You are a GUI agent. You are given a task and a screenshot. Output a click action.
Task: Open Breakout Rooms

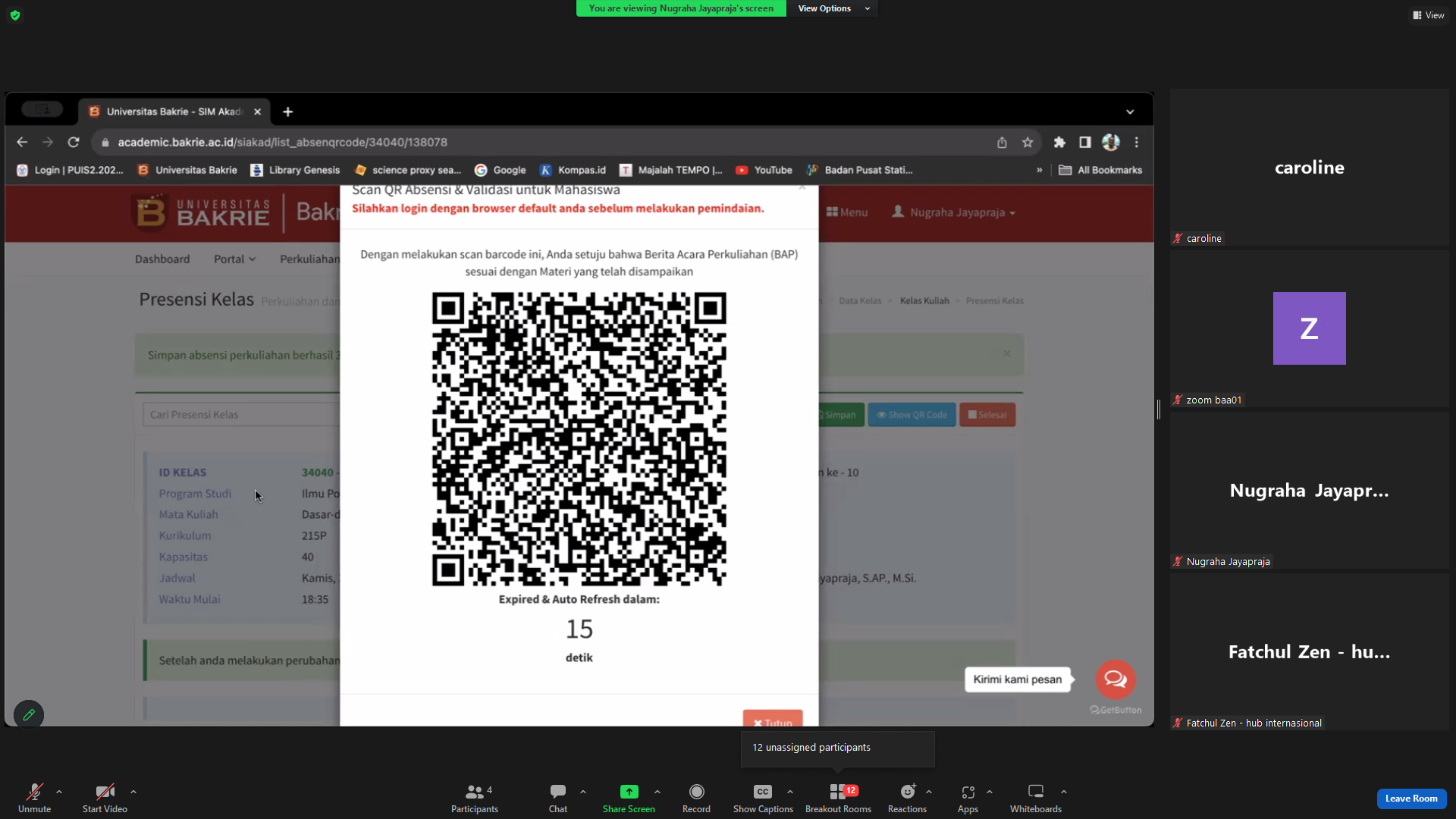(x=838, y=798)
